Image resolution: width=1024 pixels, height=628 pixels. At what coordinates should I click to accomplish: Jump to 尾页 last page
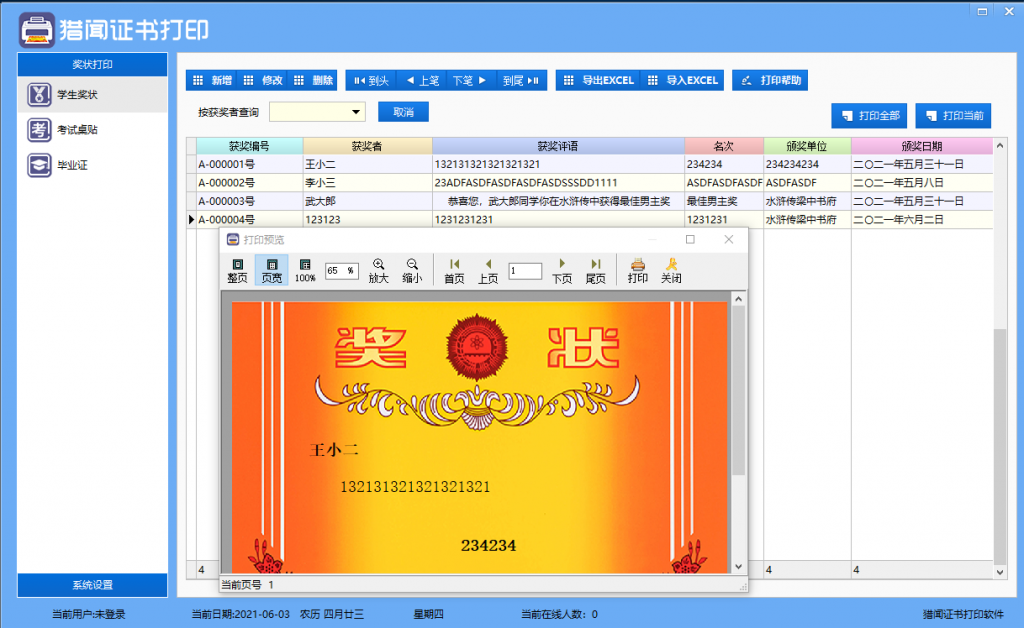596,270
